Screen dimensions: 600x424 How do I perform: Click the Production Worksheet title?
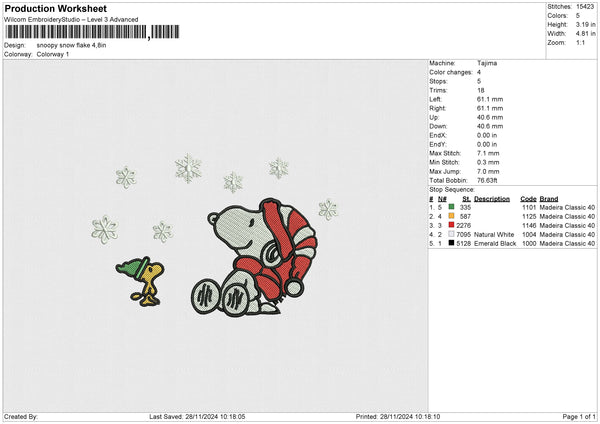pos(55,8)
